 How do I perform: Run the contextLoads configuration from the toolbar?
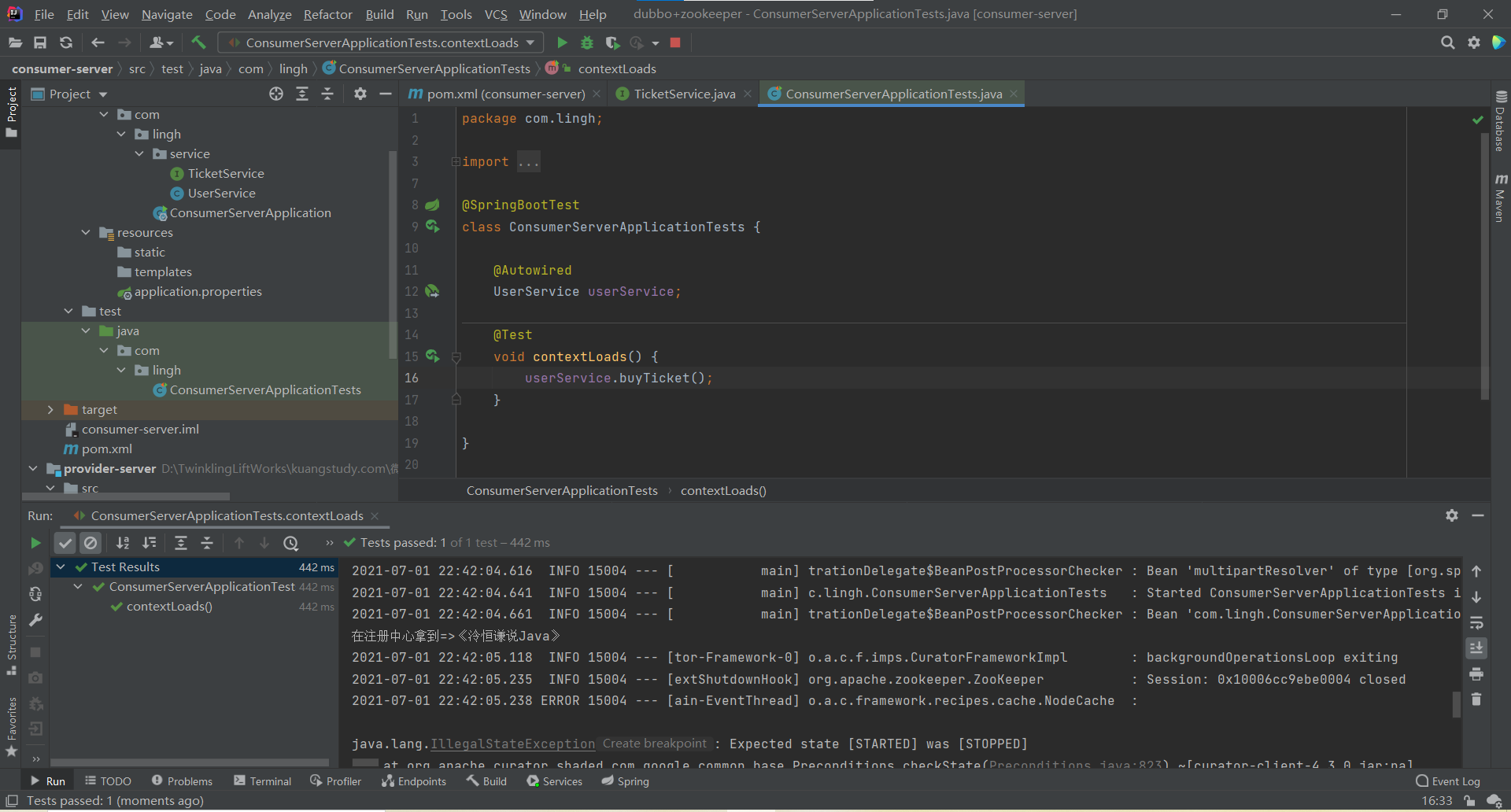point(562,42)
